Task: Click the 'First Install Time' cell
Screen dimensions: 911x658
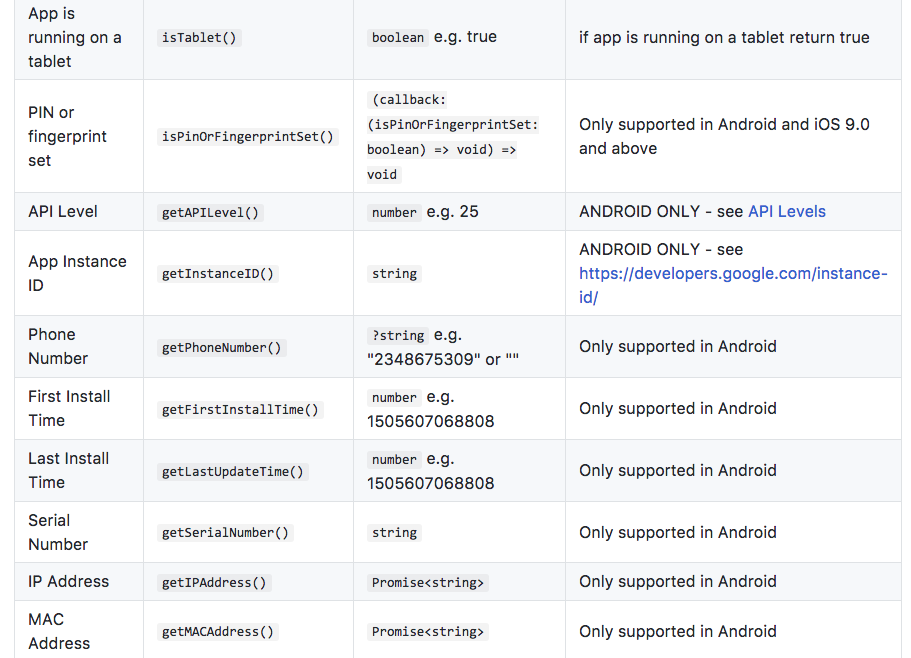Action: 79,409
